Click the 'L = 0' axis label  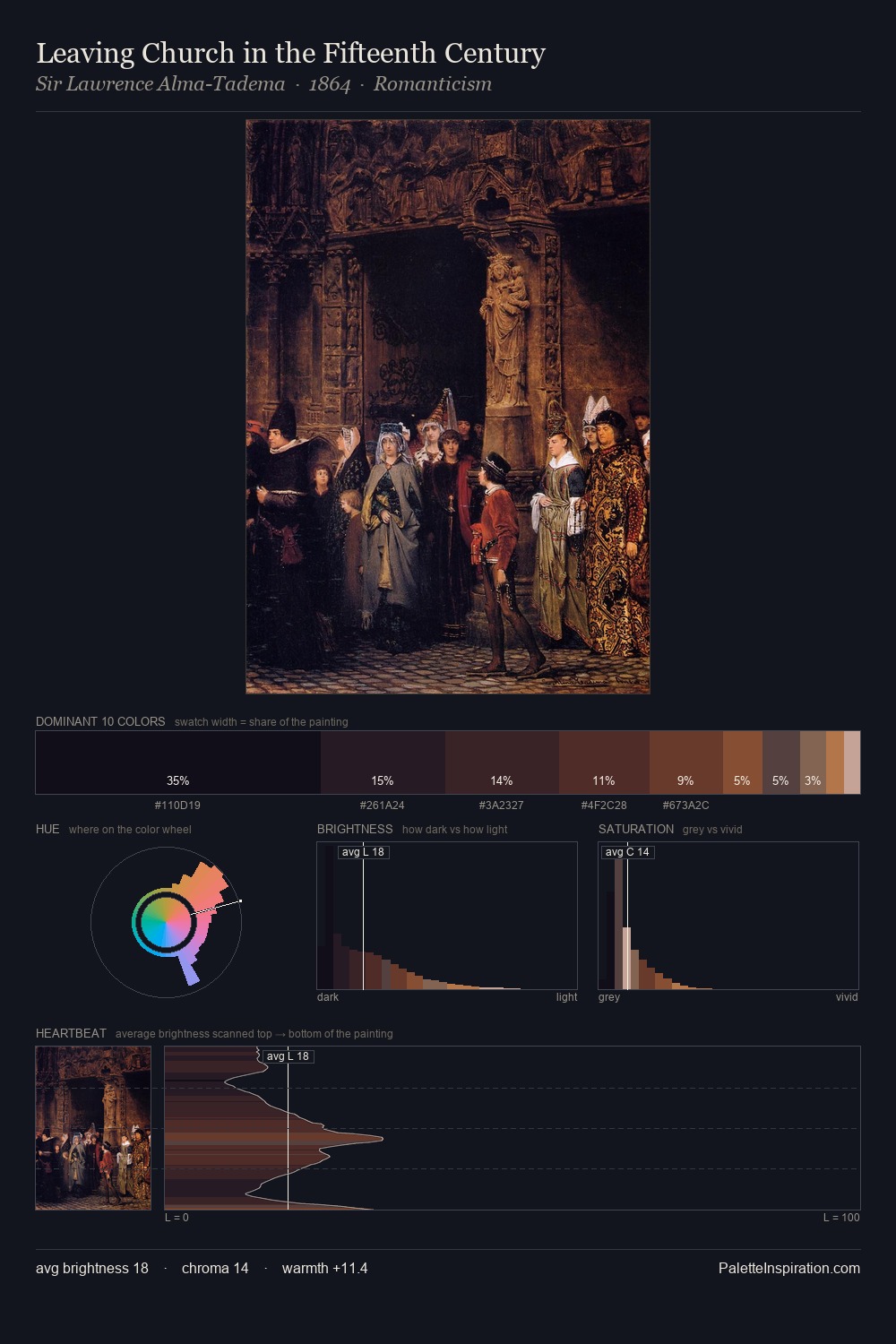coord(177,1218)
